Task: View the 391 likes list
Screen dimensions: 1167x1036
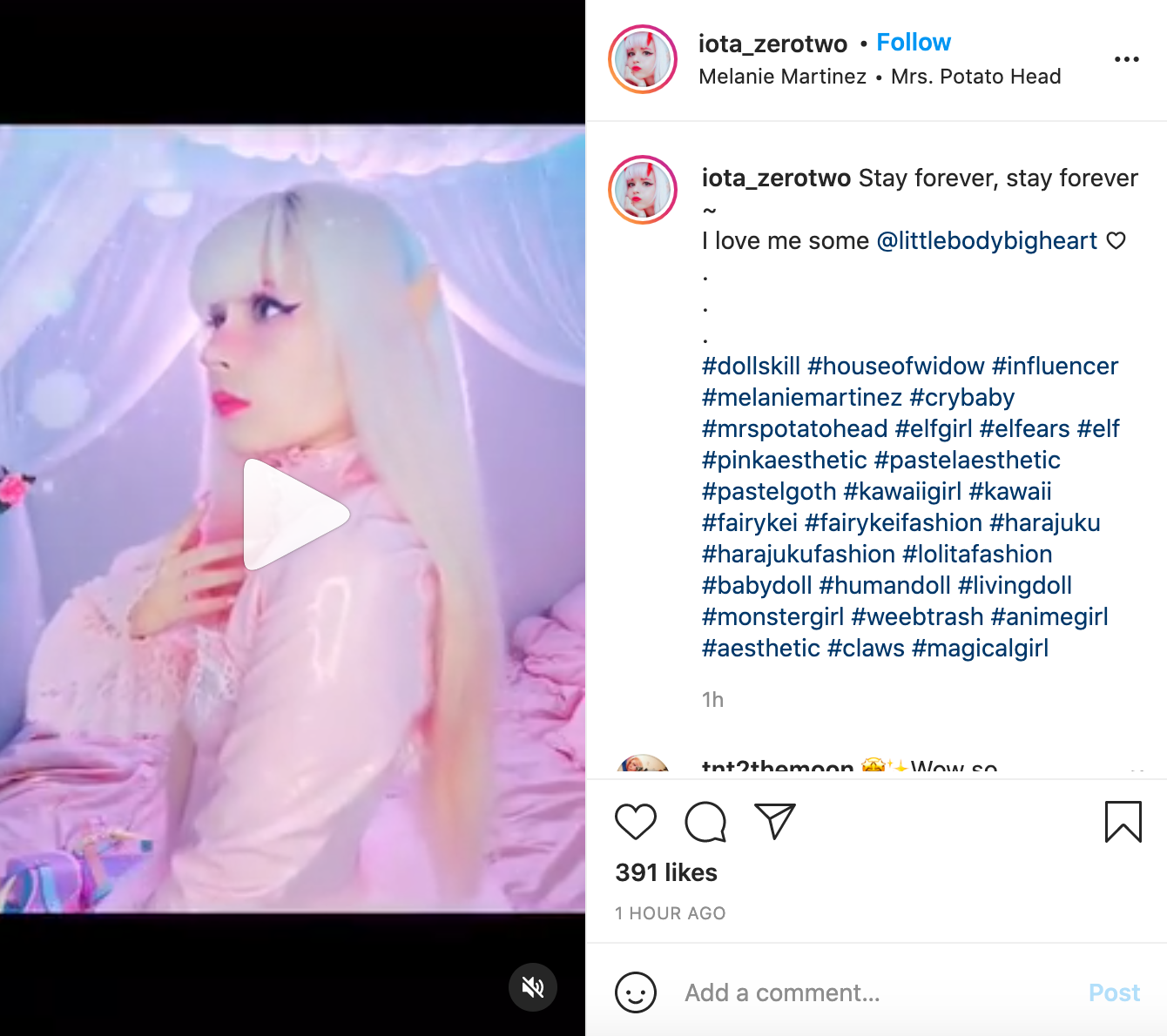Action: click(666, 872)
